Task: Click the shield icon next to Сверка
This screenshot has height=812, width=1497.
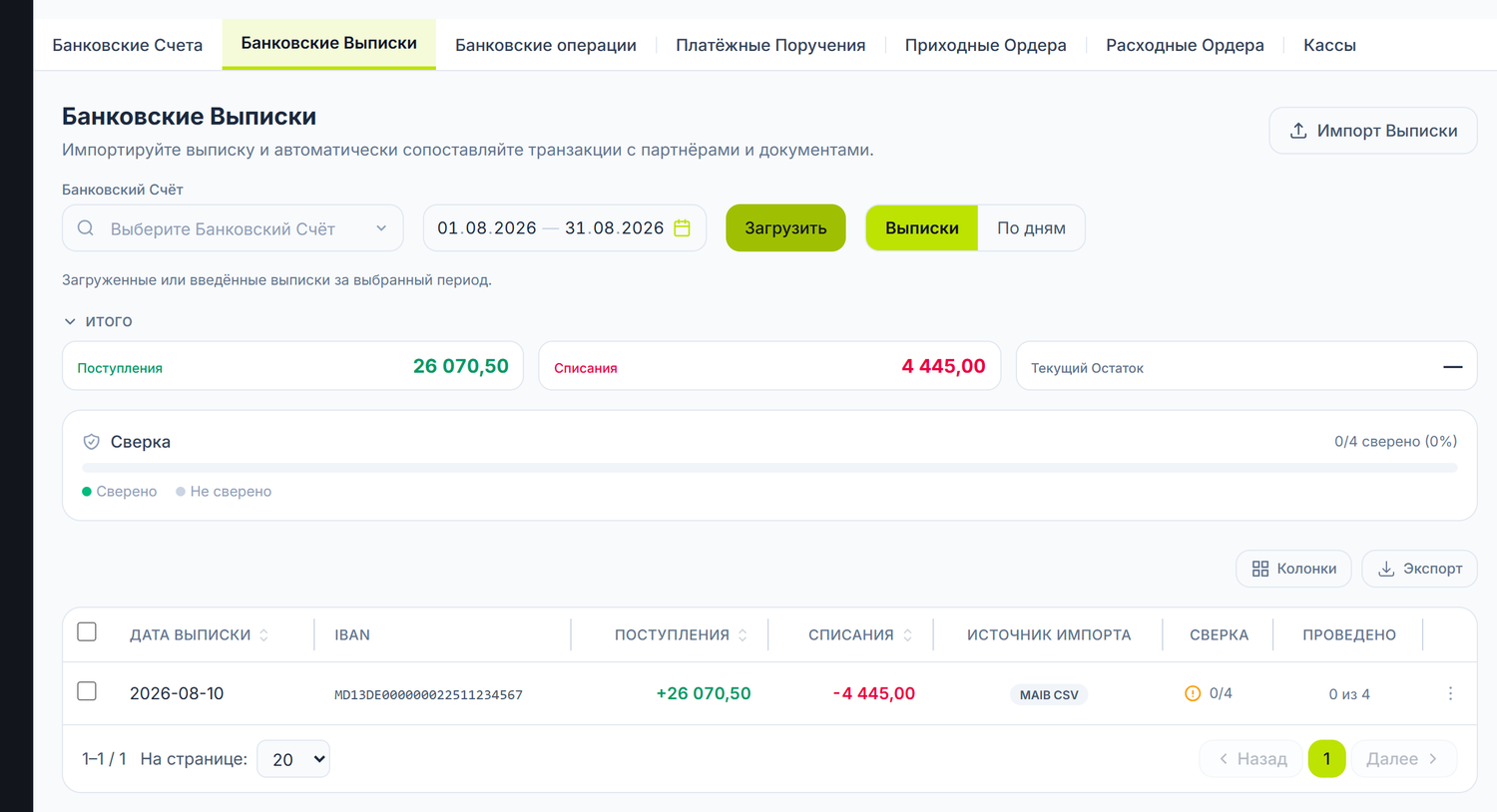Action: click(92, 442)
